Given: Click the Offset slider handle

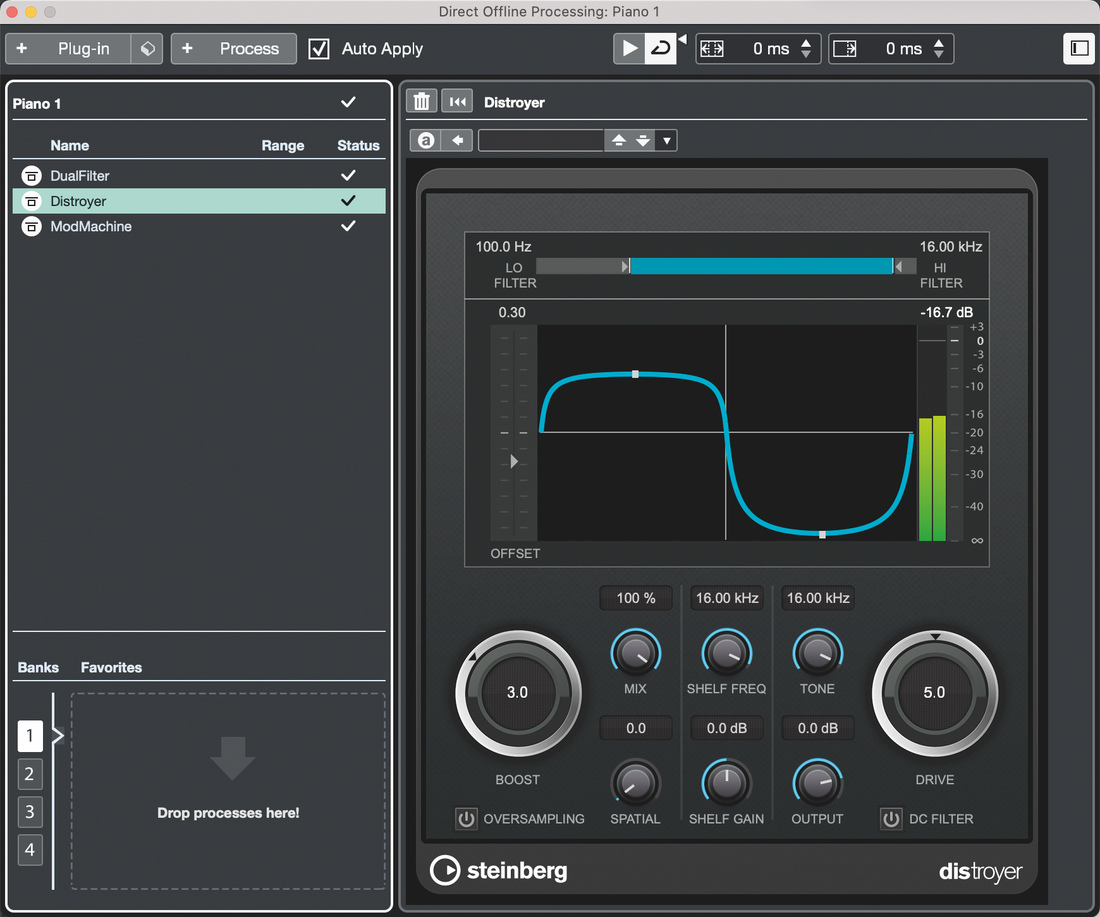Looking at the screenshot, I should pyautogui.click(x=514, y=461).
